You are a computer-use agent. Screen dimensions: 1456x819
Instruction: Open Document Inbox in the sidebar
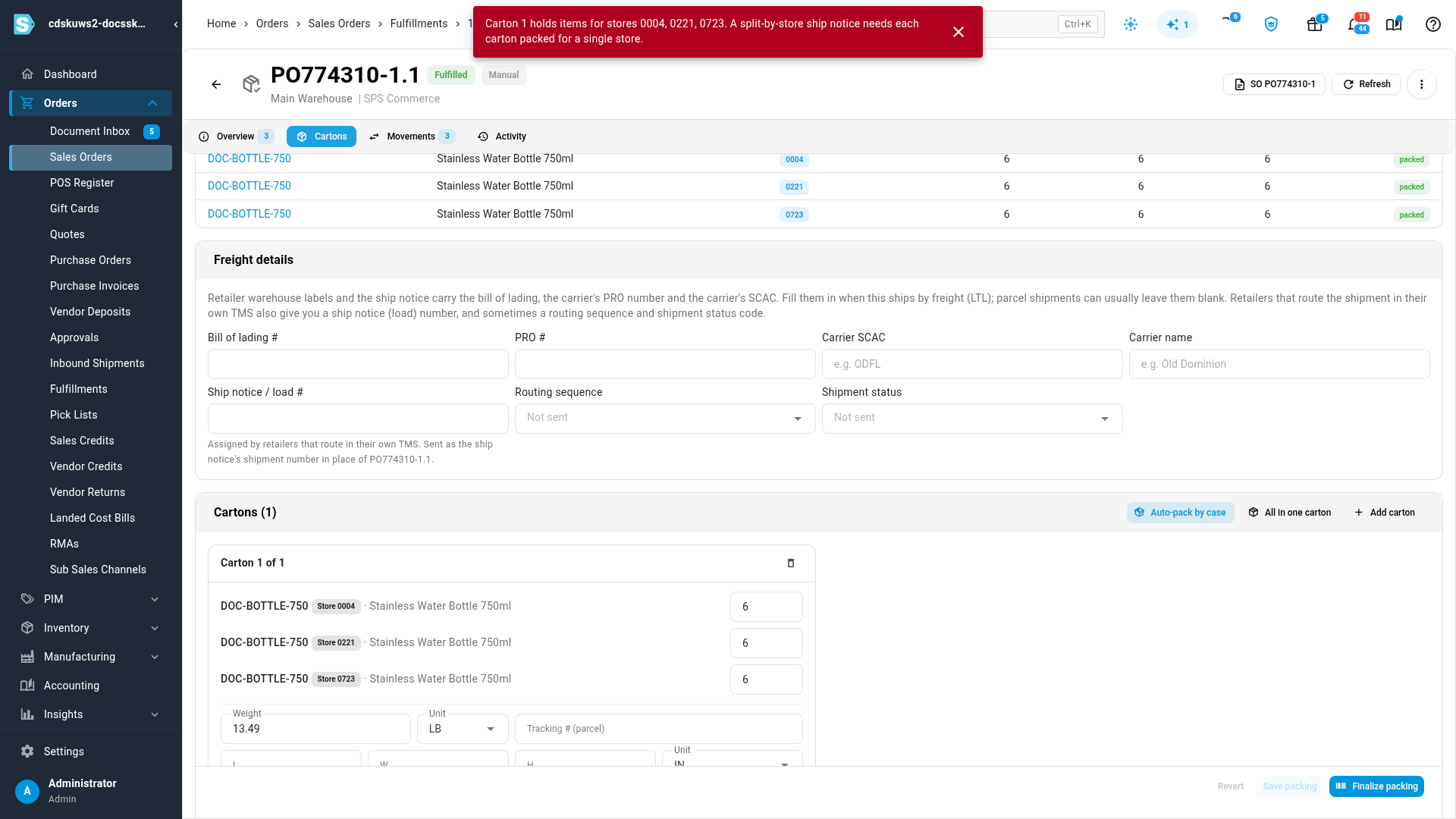point(90,131)
